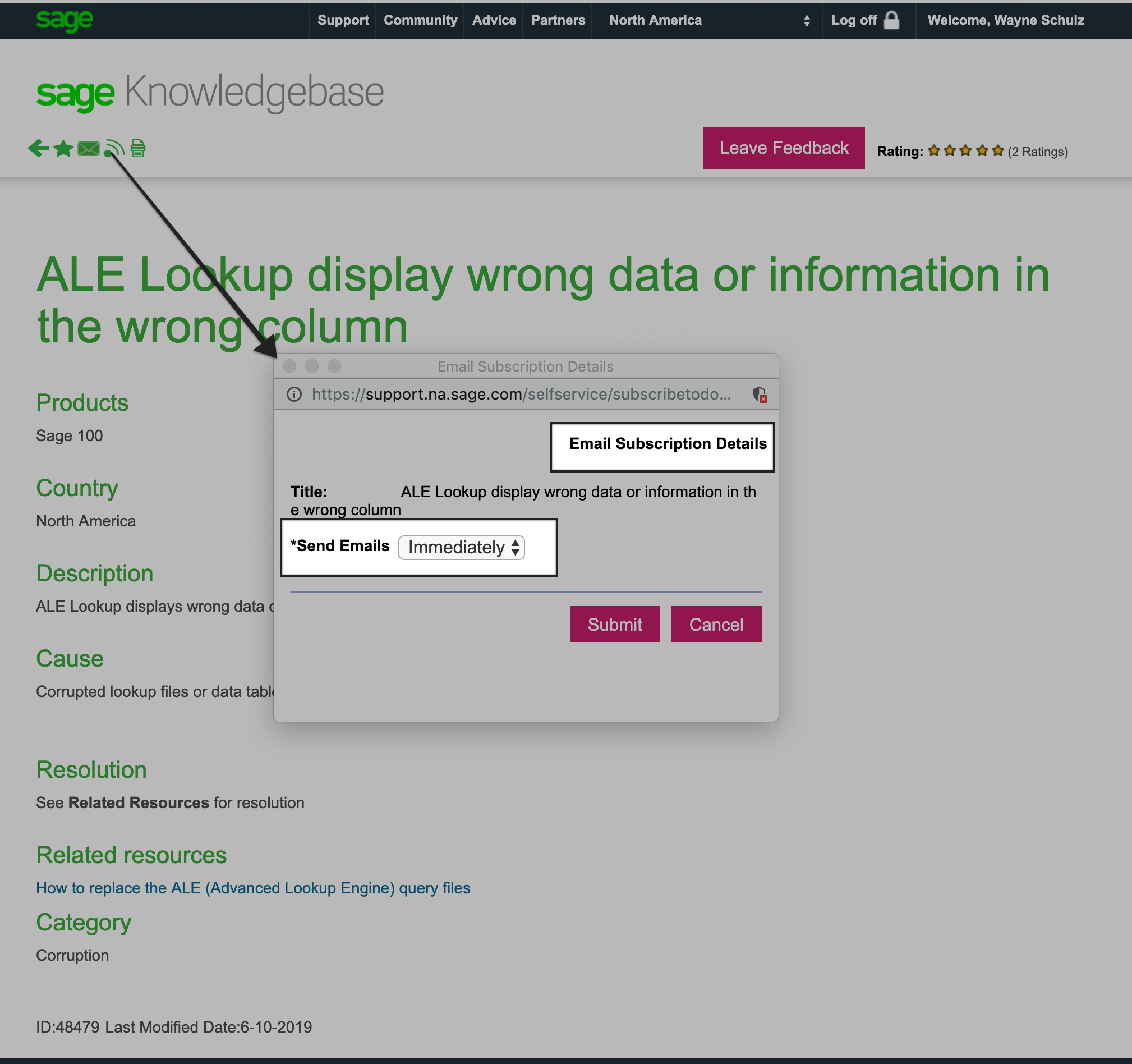Image resolution: width=1132 pixels, height=1064 pixels.
Task: Rate article with the first star
Action: (x=934, y=151)
